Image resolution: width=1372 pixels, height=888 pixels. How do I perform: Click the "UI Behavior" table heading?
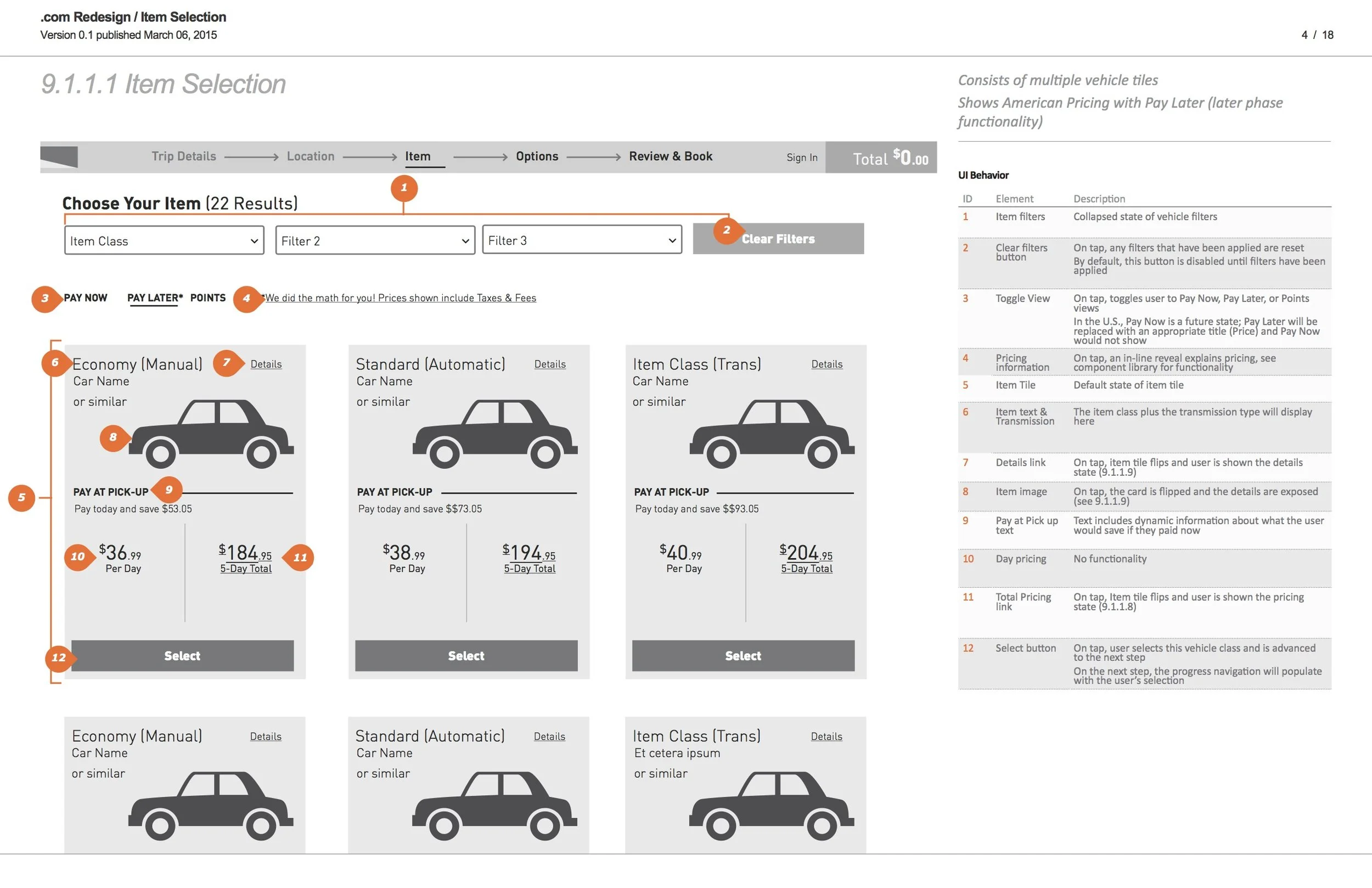point(983,175)
